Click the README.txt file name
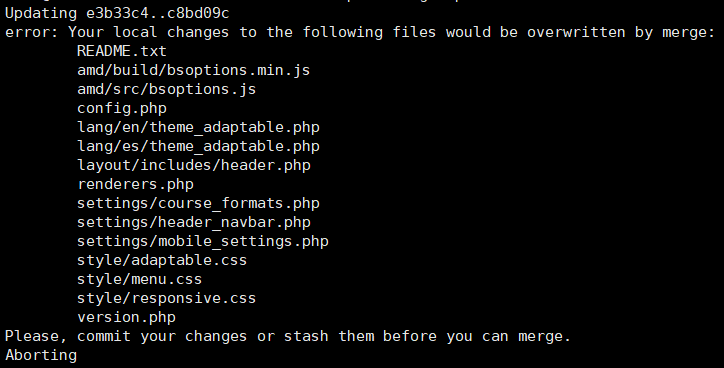Screen dimensions: 724x368 click(121, 51)
